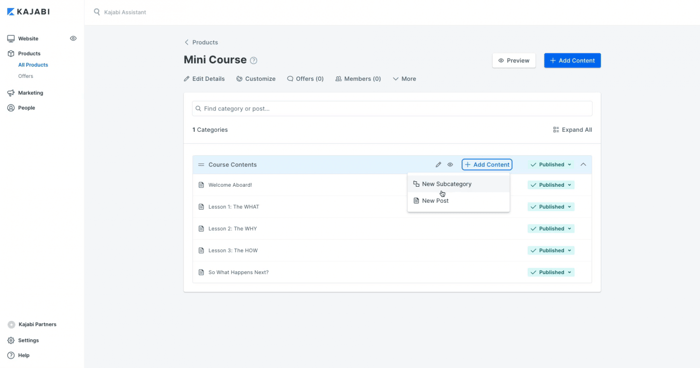700x368 pixels.
Task: Open the More dropdown menu
Action: coord(404,79)
